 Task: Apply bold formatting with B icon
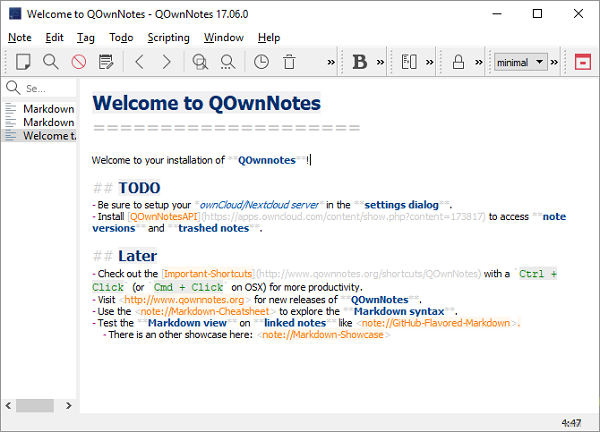point(360,62)
